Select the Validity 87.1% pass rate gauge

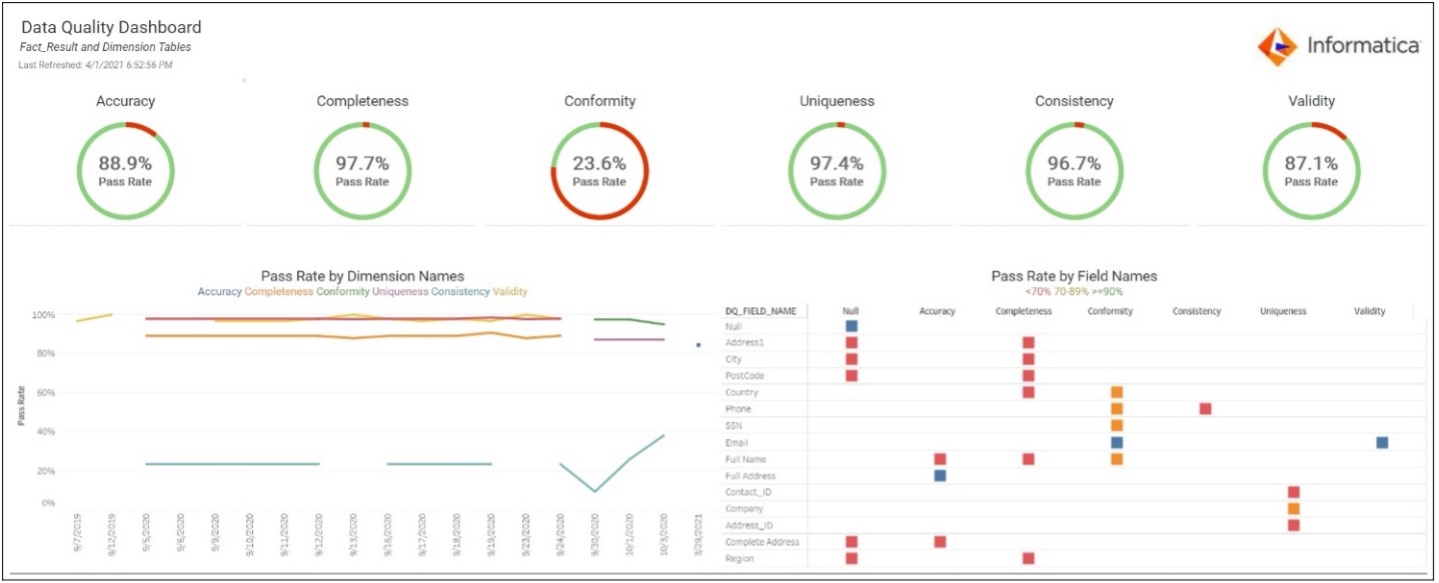[1311, 171]
